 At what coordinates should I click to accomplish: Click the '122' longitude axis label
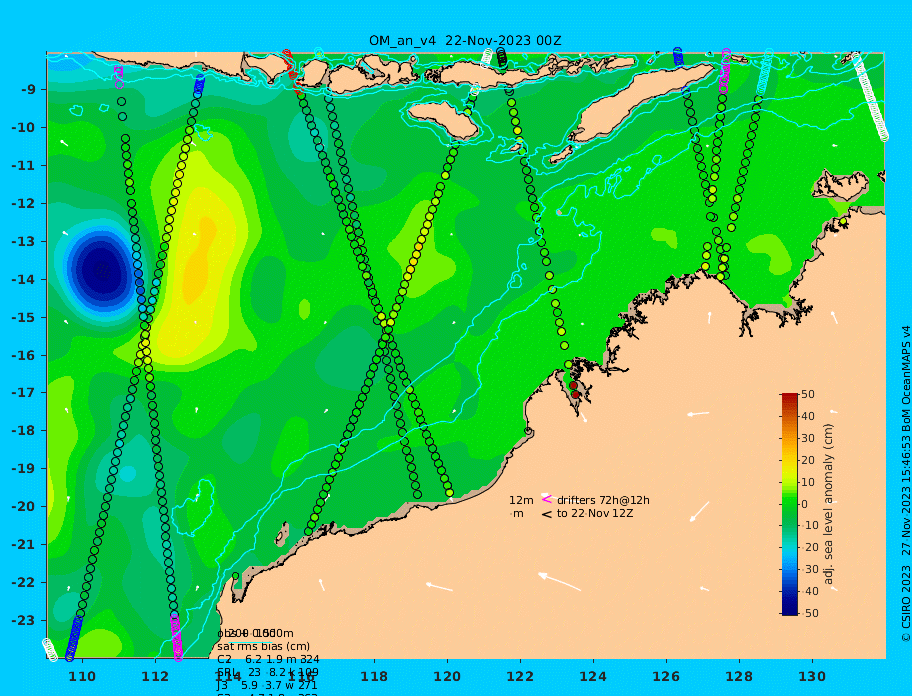520,676
